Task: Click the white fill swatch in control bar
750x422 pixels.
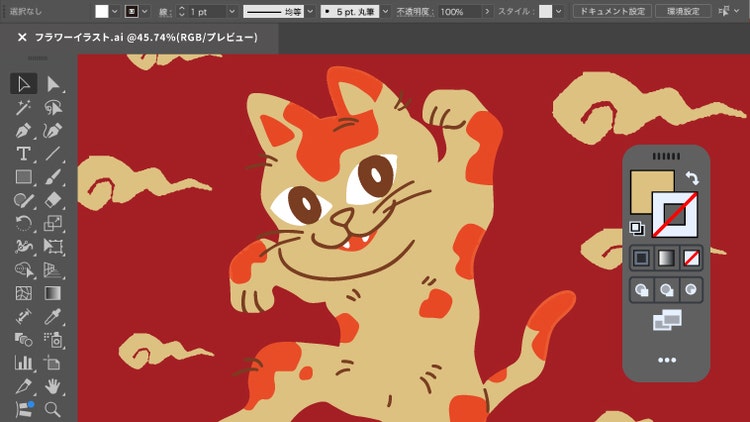Action: [x=101, y=11]
